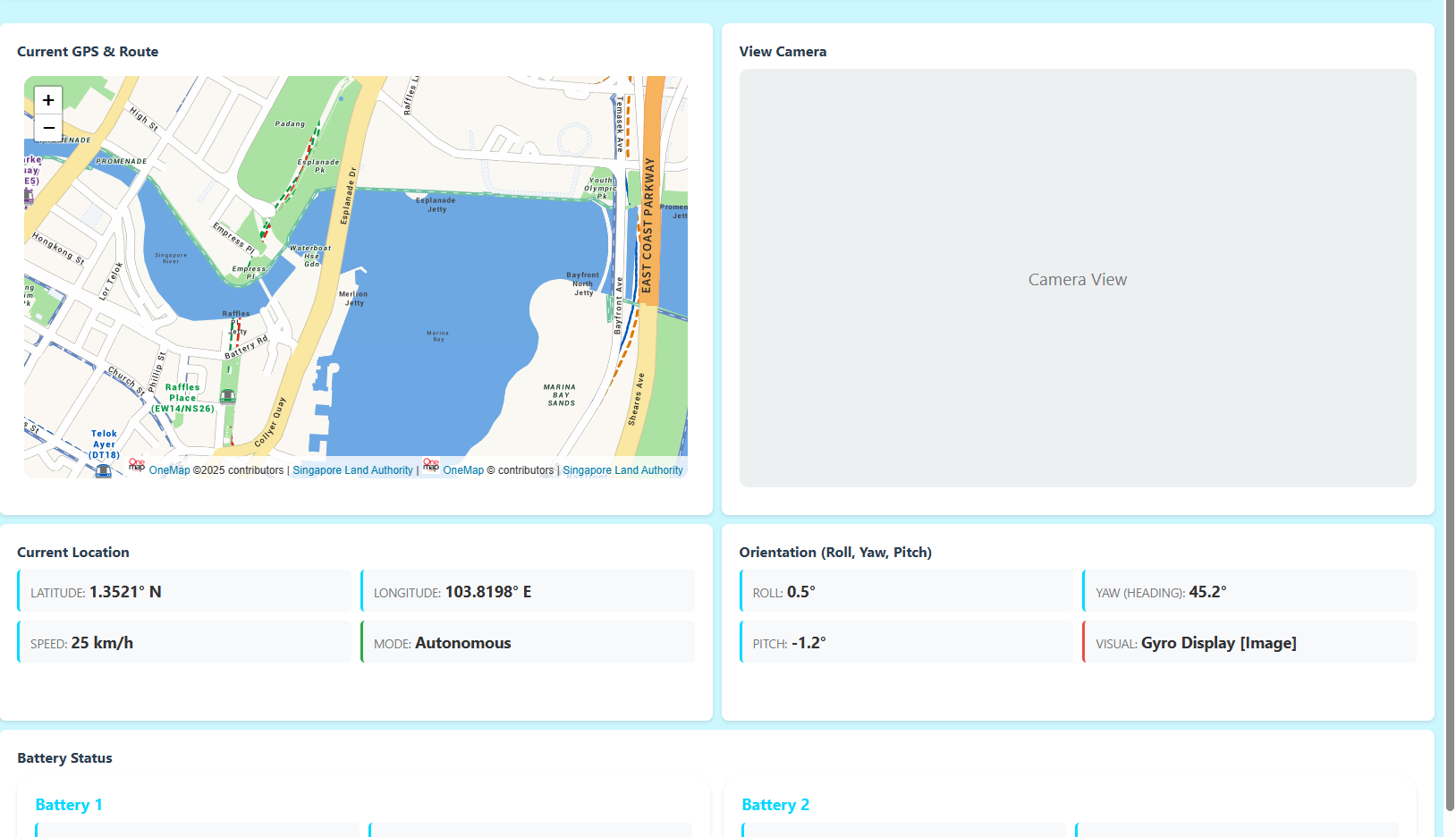Click the first OneMap logo icon

click(x=137, y=465)
